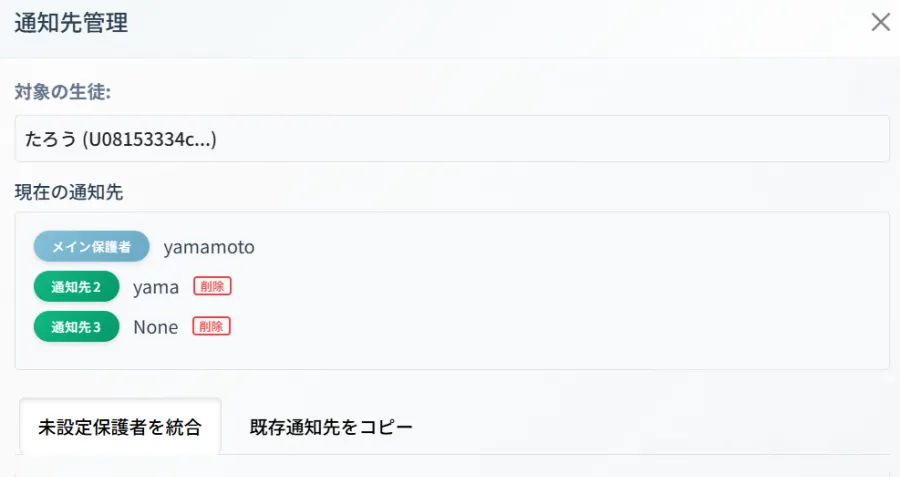Delete the None notification recipient
Image resolution: width=900 pixels, height=477 pixels.
[211, 326]
